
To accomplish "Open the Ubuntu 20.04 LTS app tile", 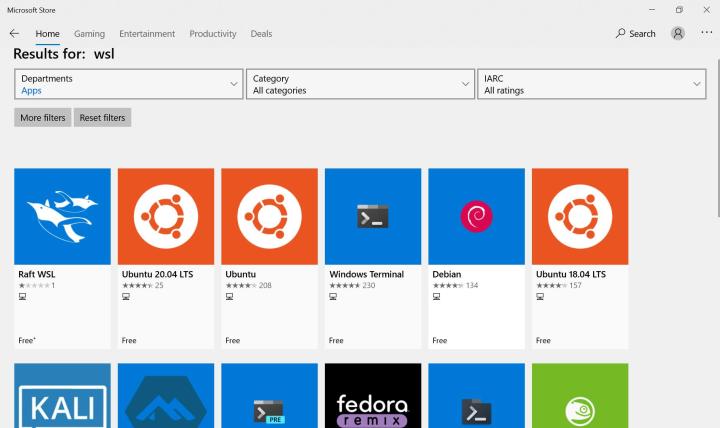I will point(166,259).
